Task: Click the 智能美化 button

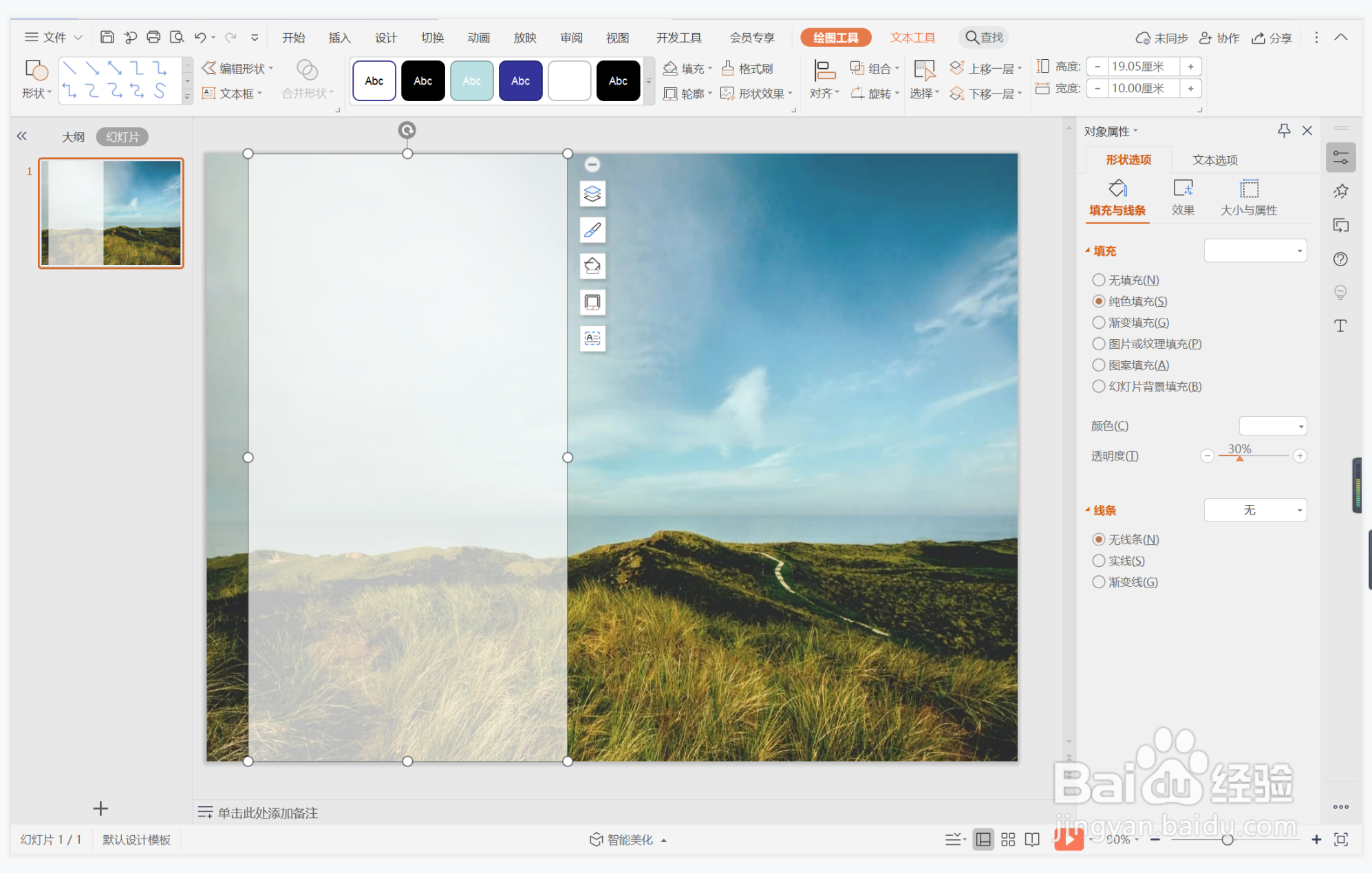Action: pyautogui.click(x=628, y=839)
